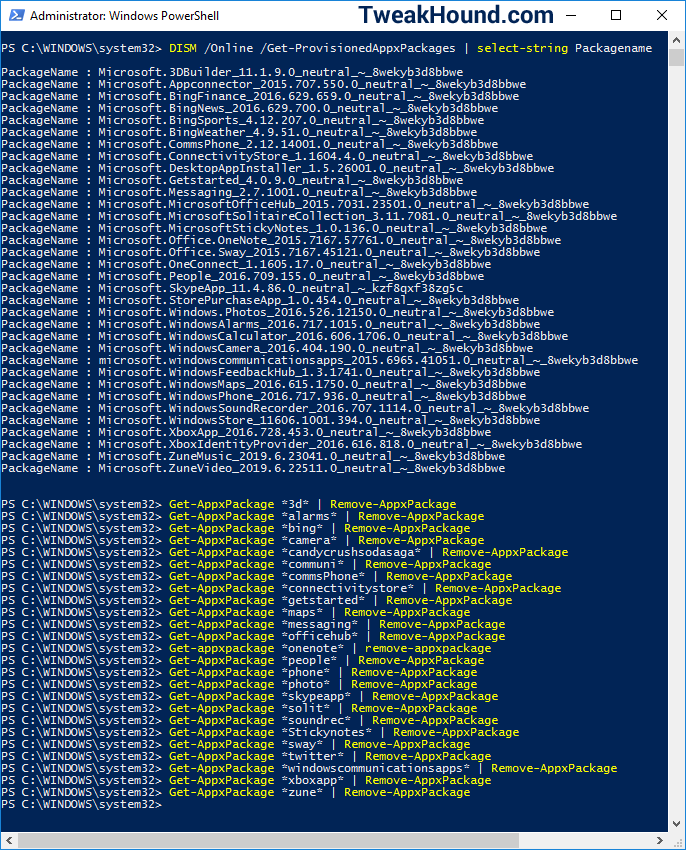
Task: Click the WindowsCamera package line
Action: [x=267, y=348]
